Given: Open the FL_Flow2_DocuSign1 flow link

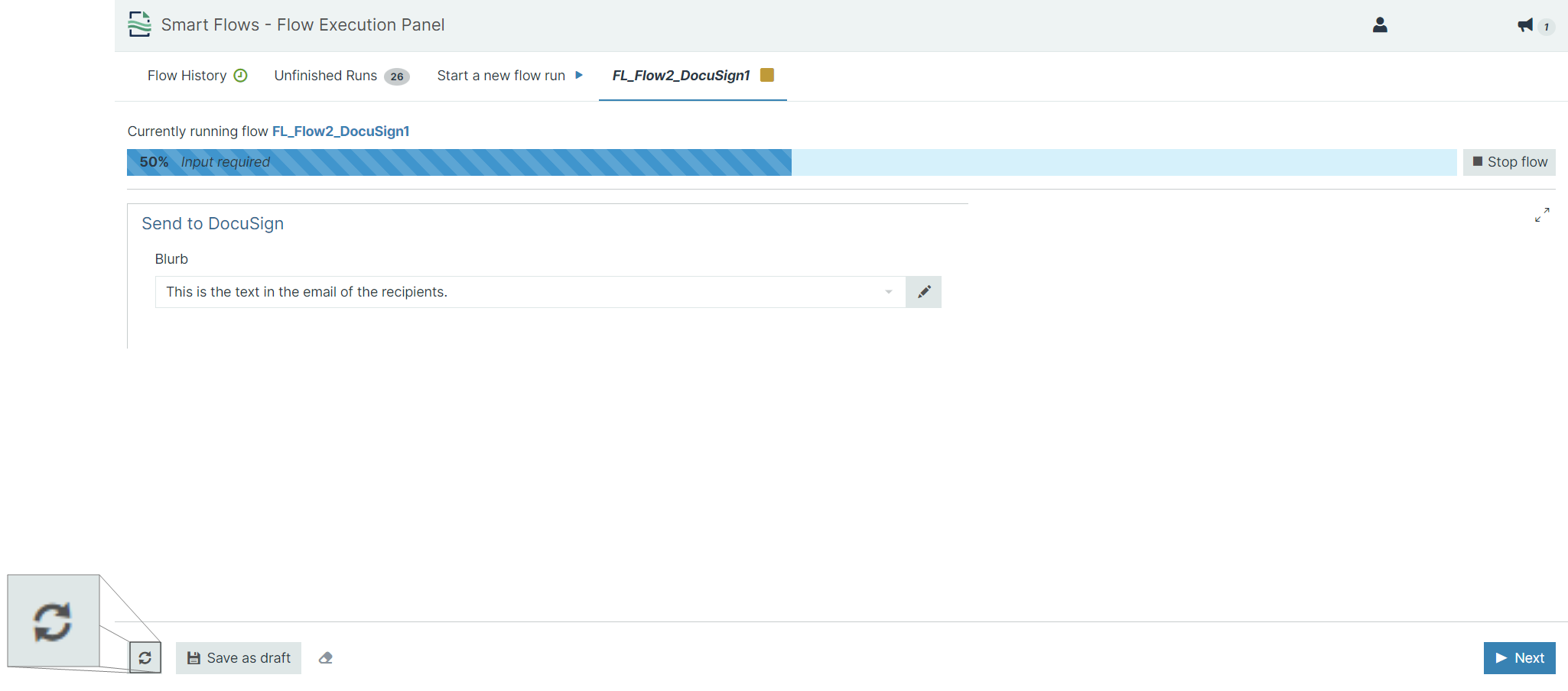Looking at the screenshot, I should coord(340,131).
